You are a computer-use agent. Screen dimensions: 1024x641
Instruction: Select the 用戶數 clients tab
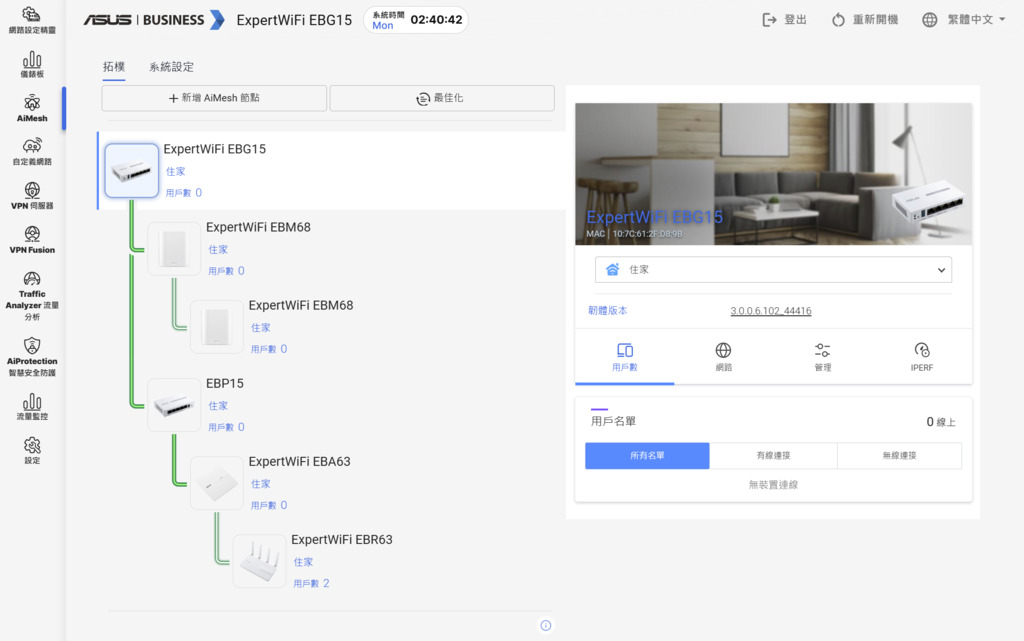624,357
